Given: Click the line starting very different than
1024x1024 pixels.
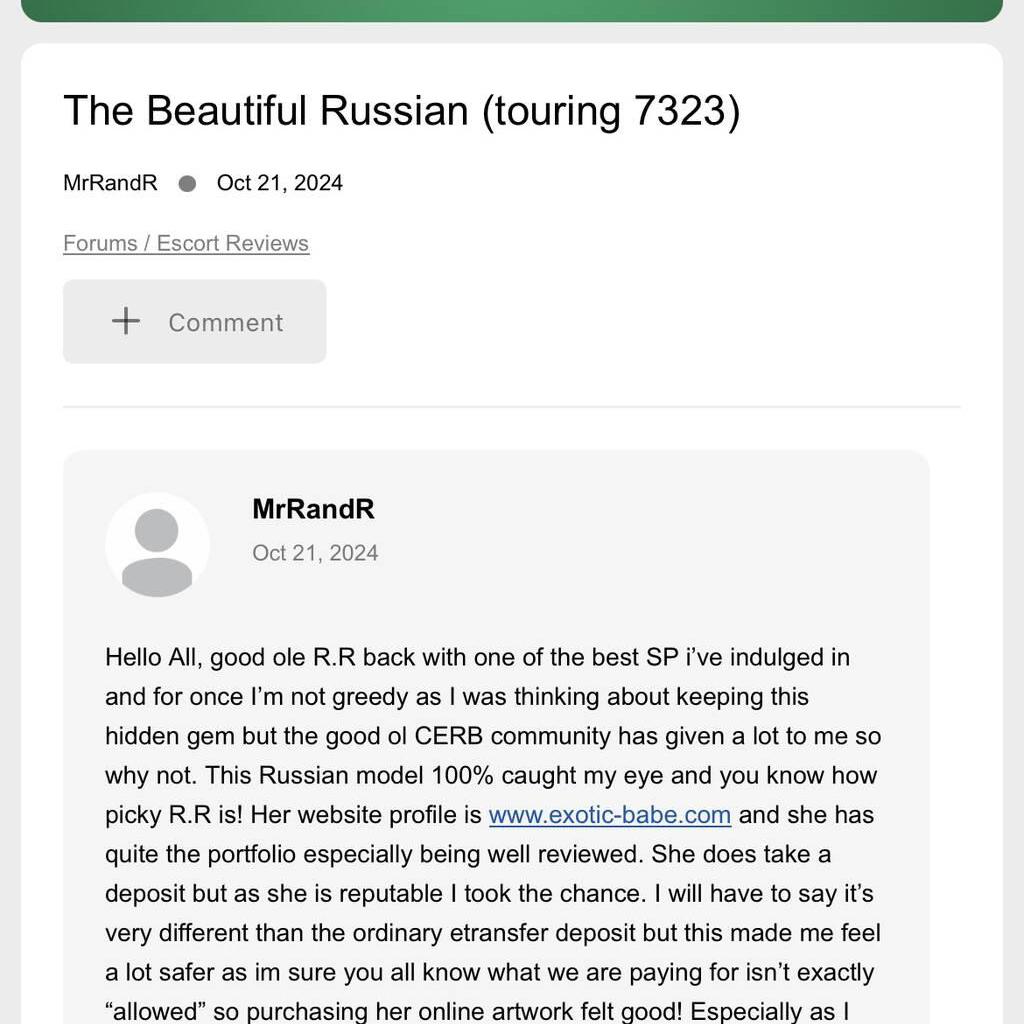Looking at the screenshot, I should [x=493, y=933].
